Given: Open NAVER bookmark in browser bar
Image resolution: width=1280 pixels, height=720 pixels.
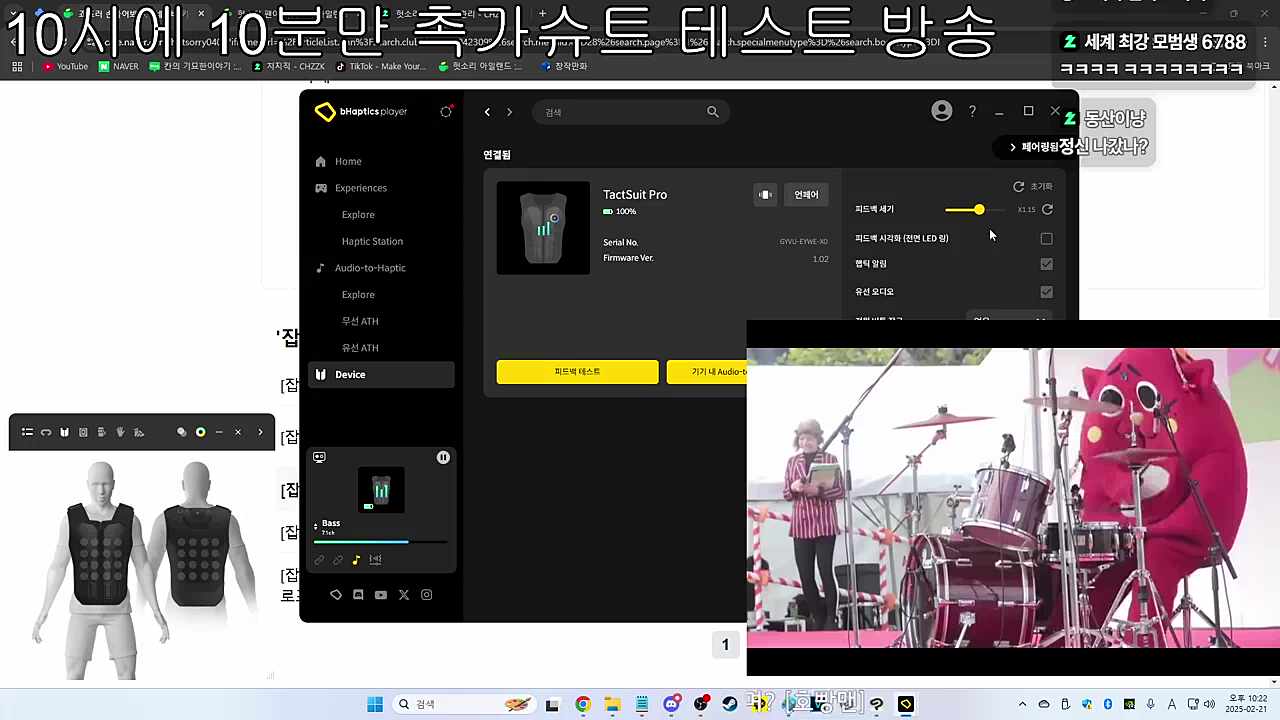Looking at the screenshot, I should [x=119, y=66].
